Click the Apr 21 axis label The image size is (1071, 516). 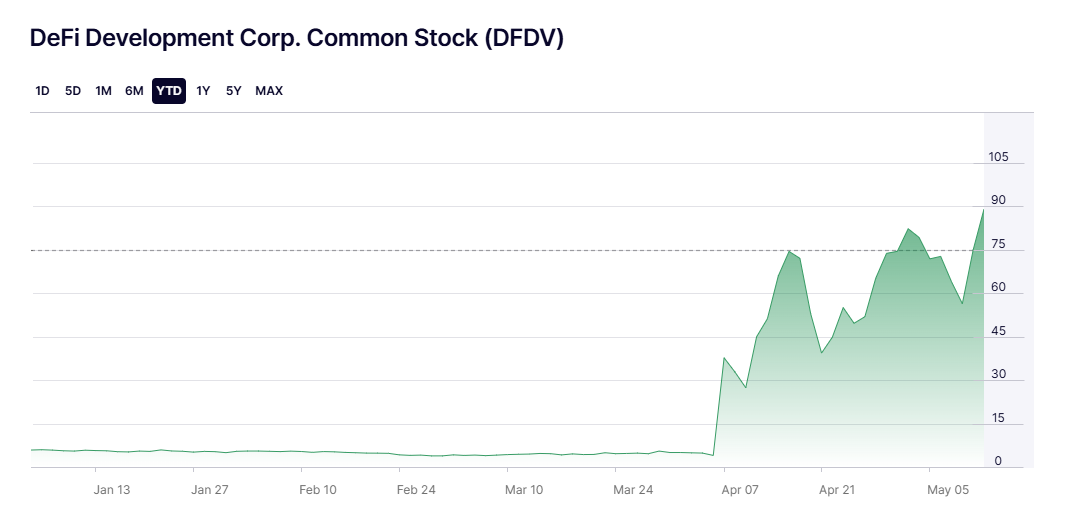point(837,490)
